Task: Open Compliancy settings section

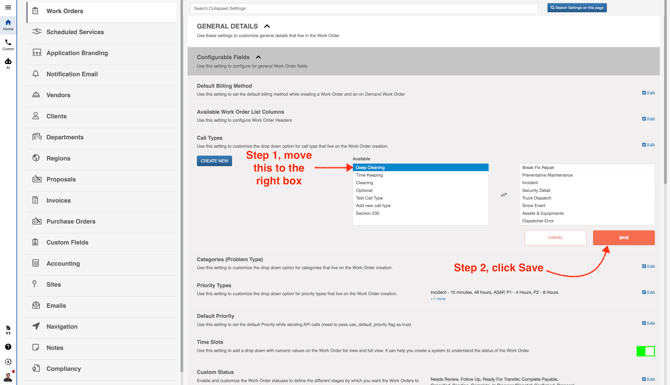Action: click(101, 368)
